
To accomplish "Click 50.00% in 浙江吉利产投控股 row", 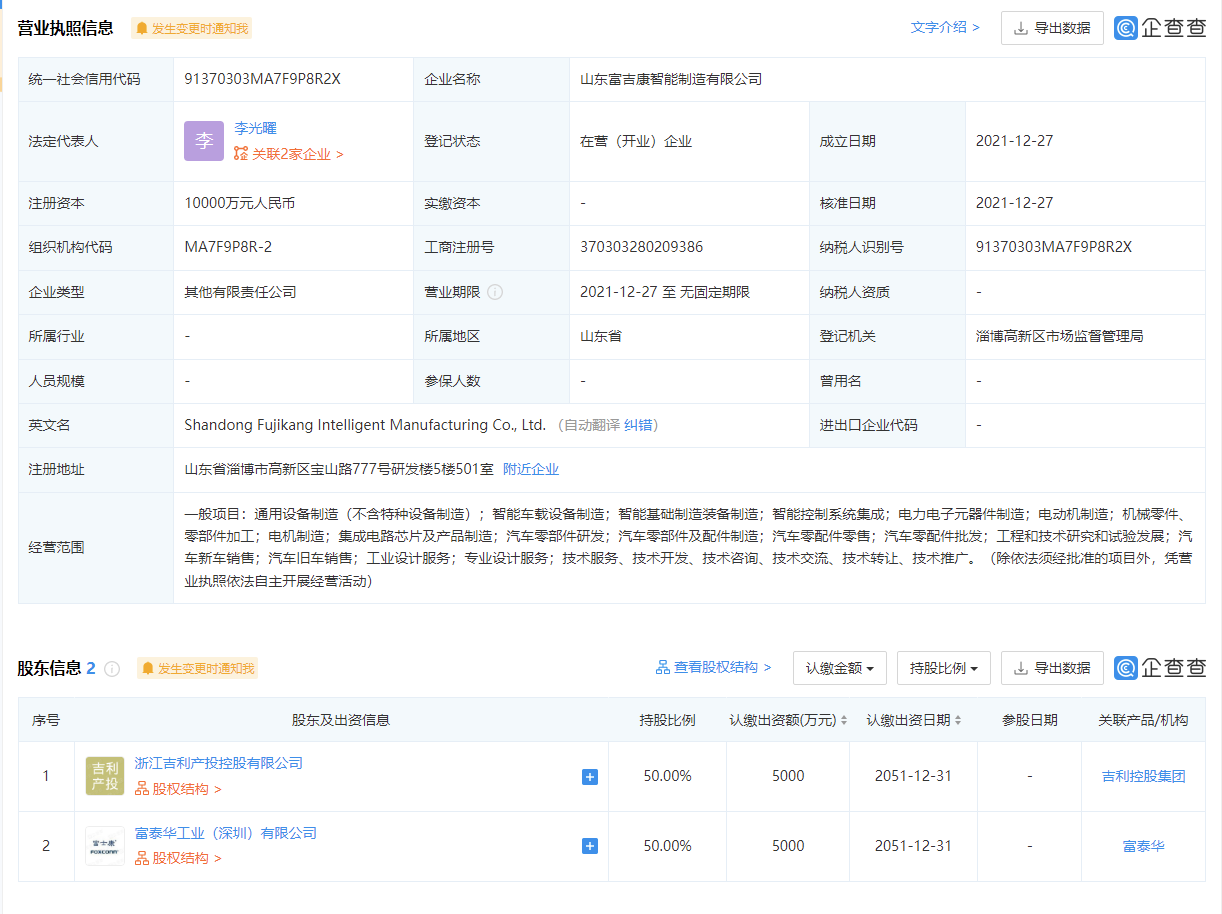I will point(667,776).
